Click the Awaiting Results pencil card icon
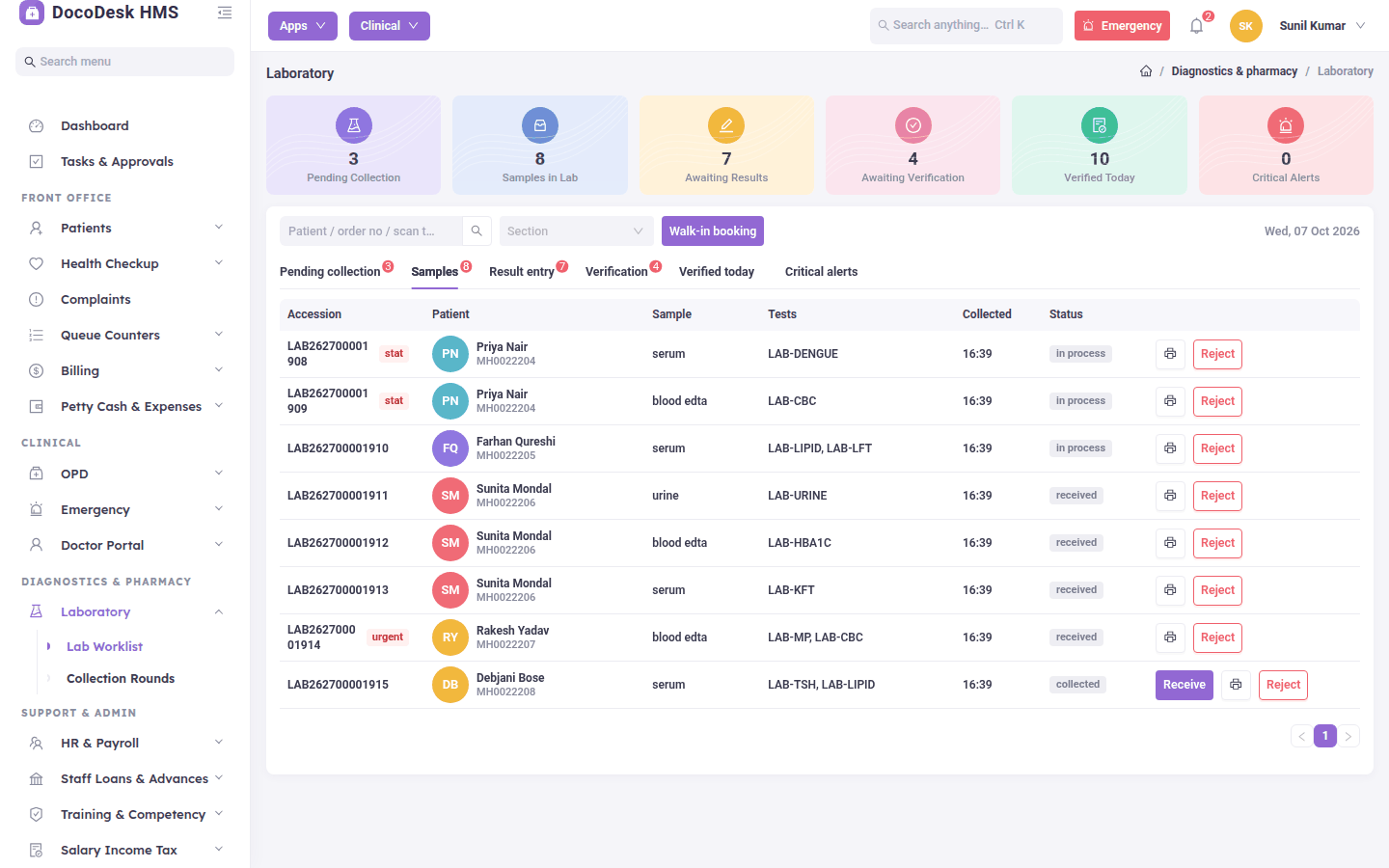1389x868 pixels. coord(726,125)
